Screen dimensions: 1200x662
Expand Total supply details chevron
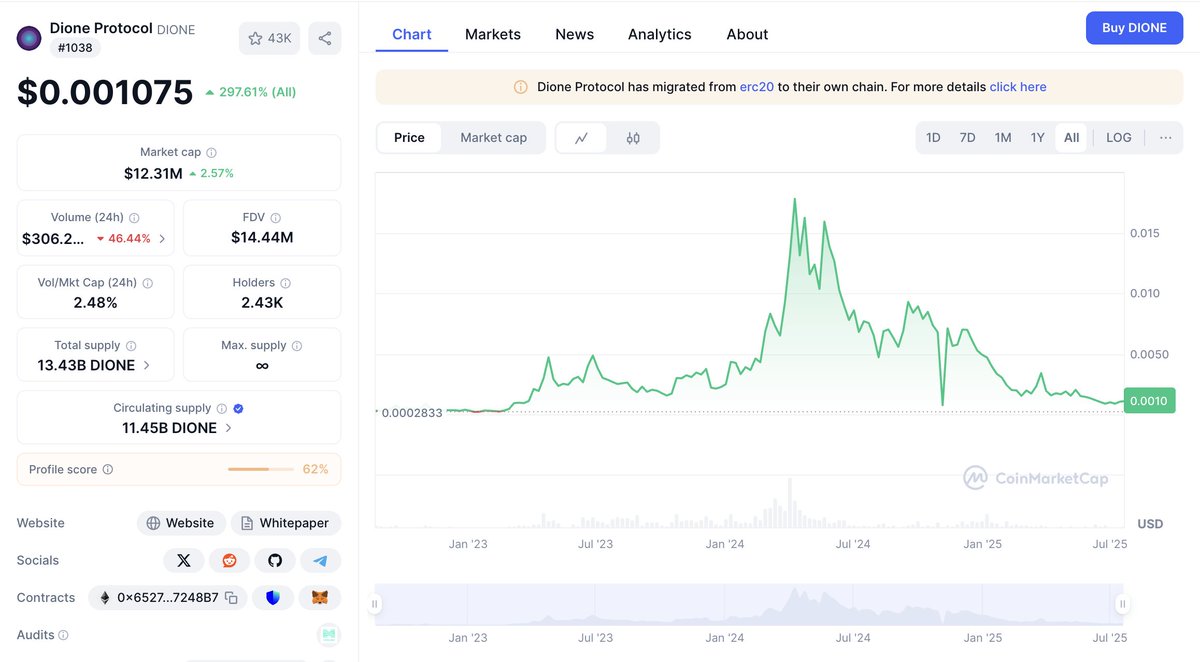tap(147, 365)
